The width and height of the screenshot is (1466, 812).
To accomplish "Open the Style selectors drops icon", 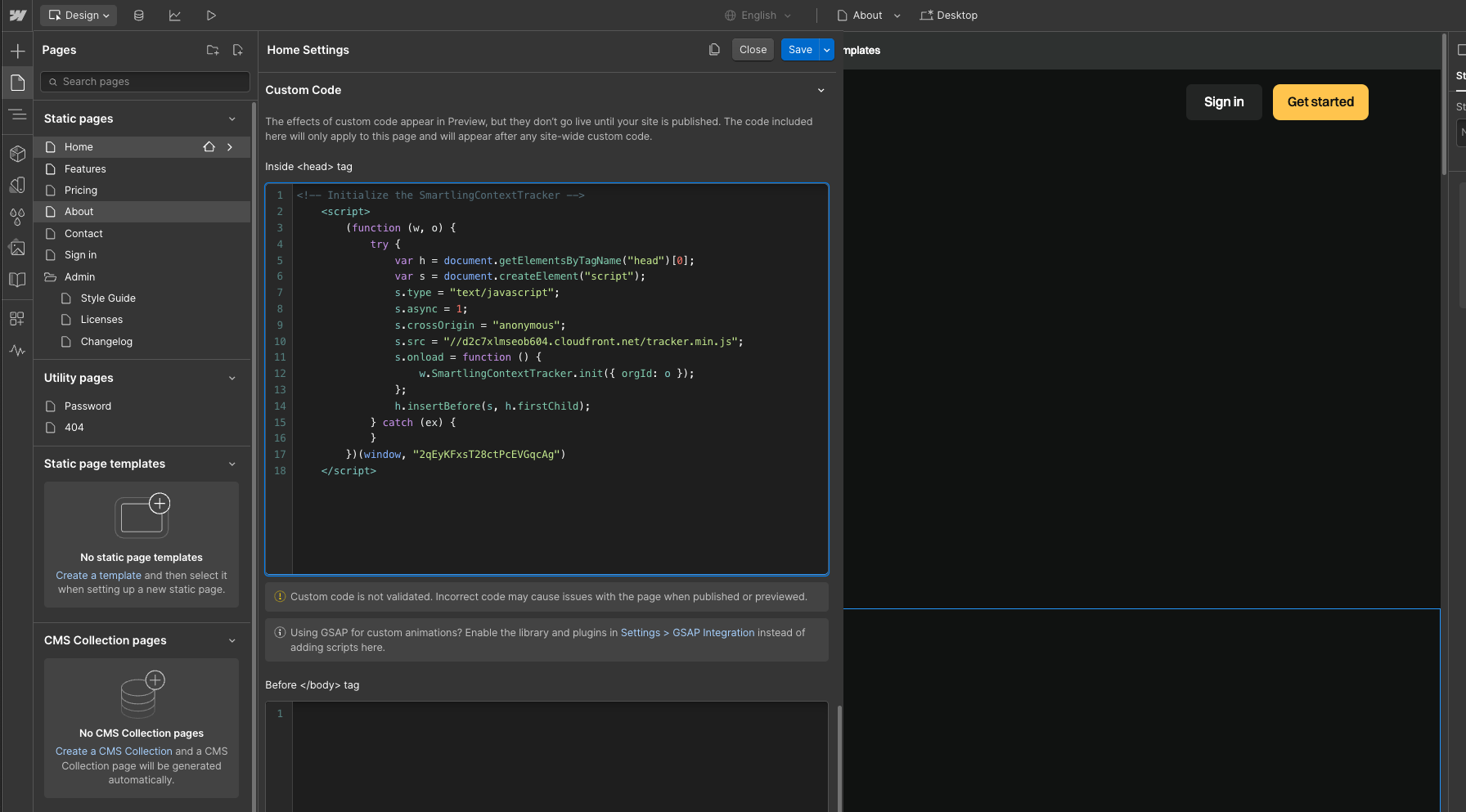I will click(17, 217).
